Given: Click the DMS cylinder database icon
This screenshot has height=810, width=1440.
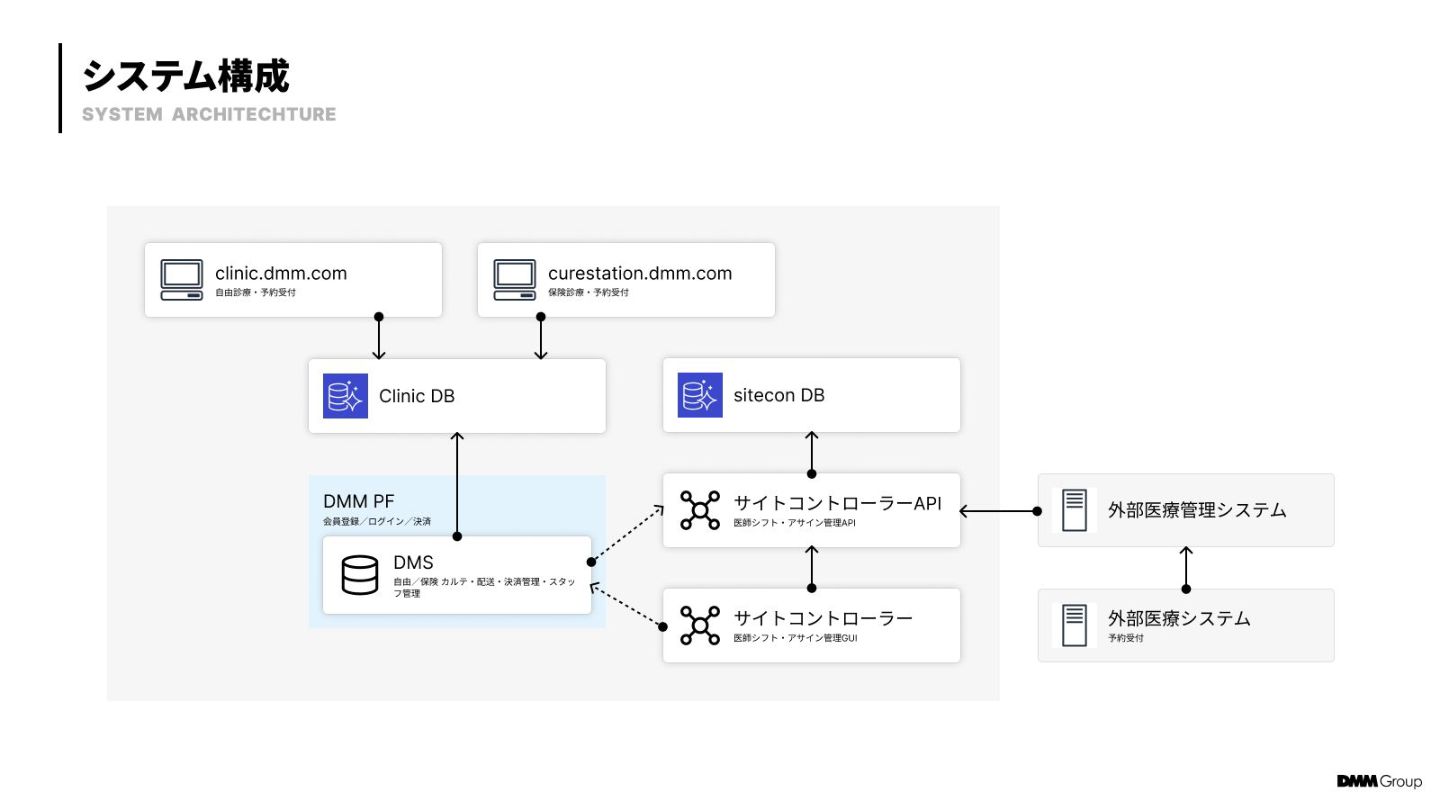Looking at the screenshot, I should (360, 575).
